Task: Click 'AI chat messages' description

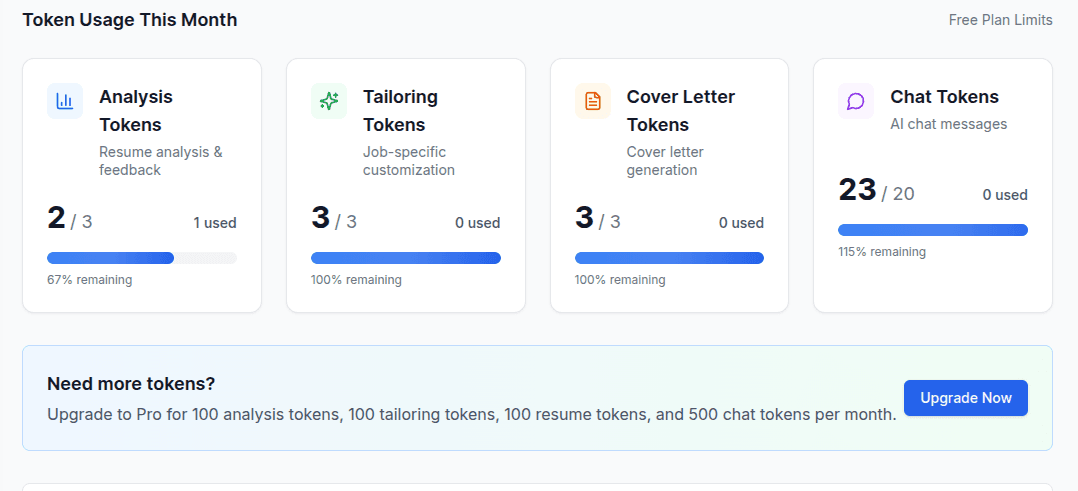Action: (949, 124)
